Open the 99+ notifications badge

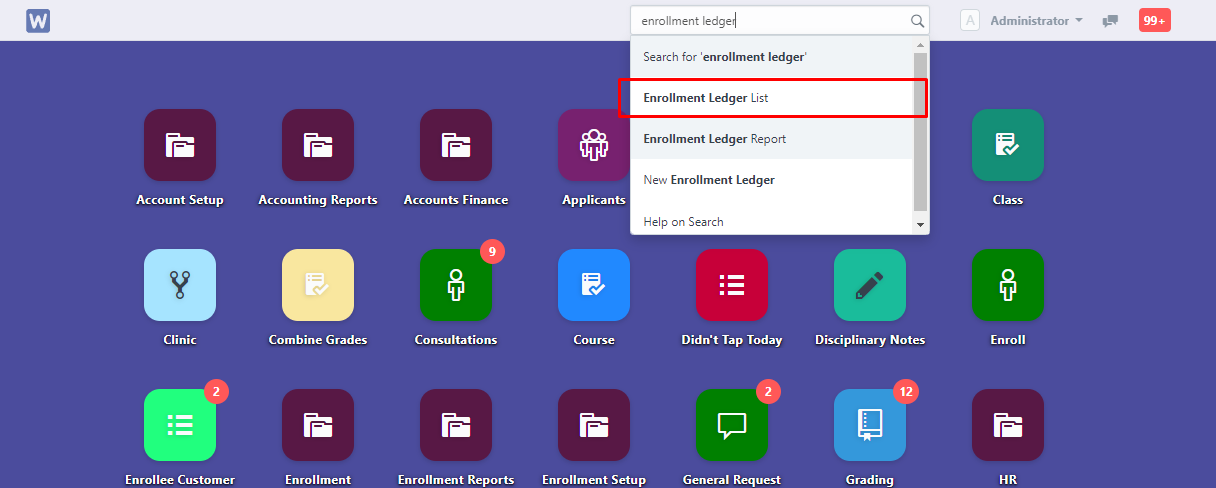(1155, 20)
